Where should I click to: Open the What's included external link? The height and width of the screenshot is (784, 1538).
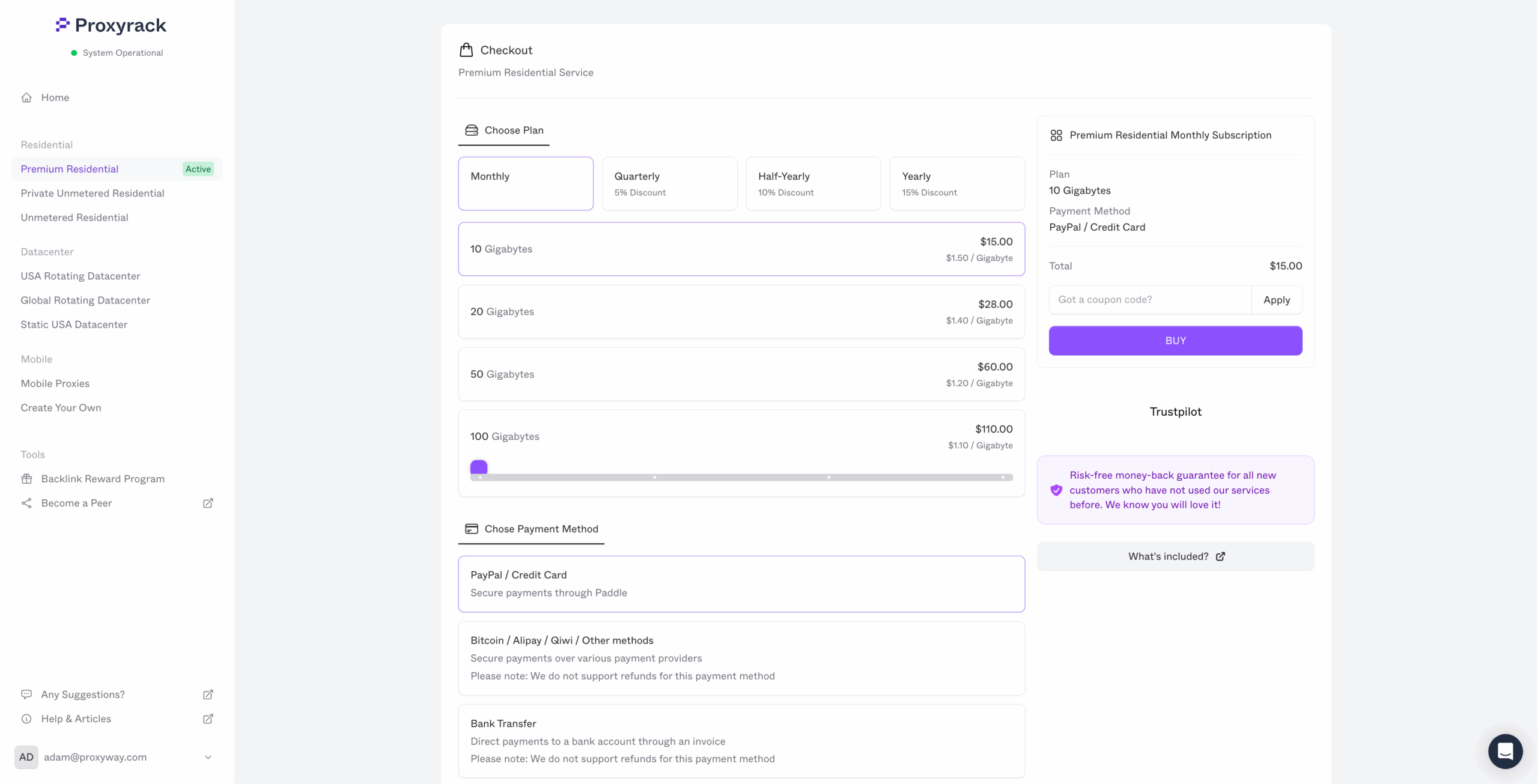(x=1175, y=556)
